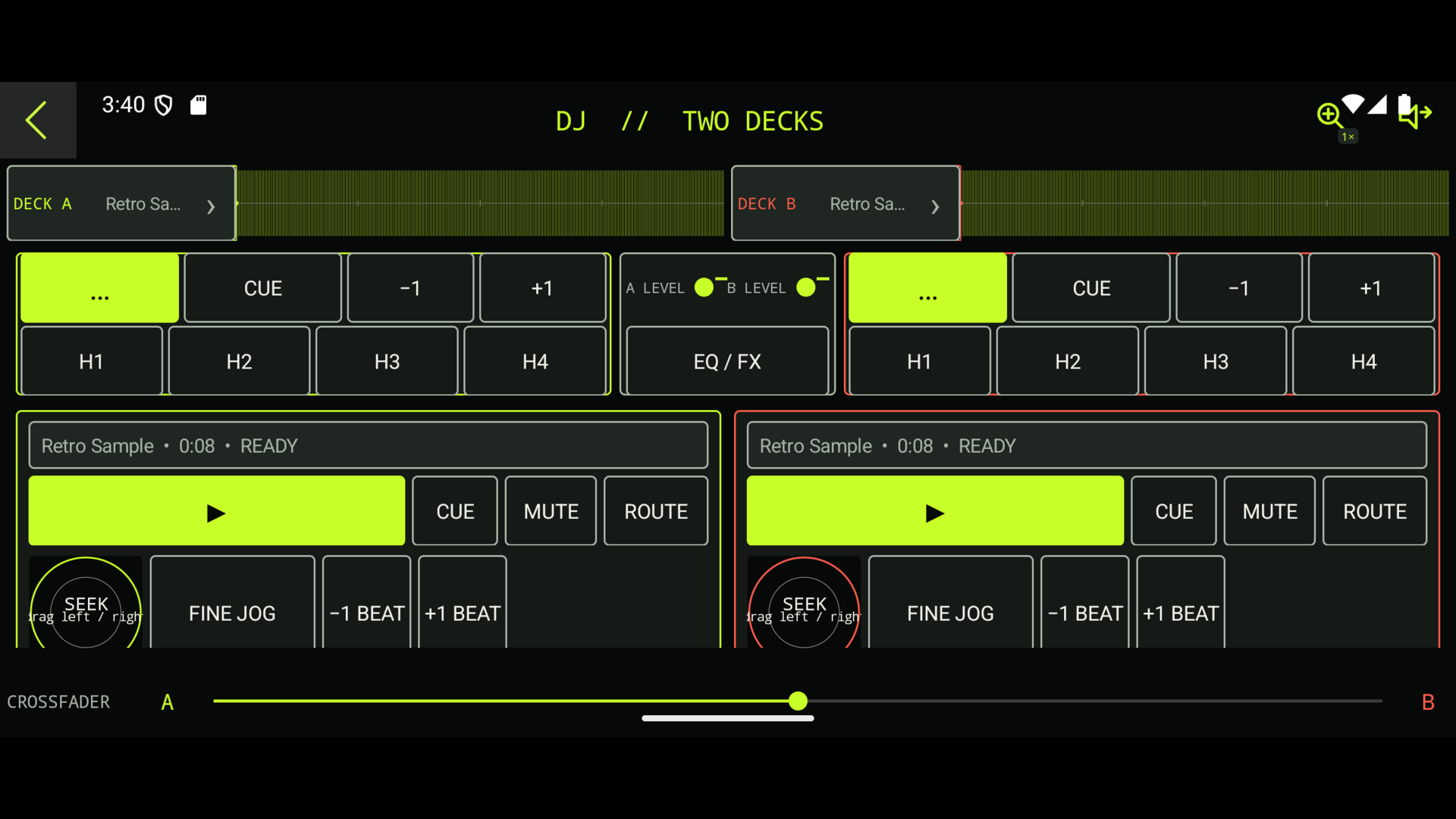Open the Deck B track selector
This screenshot has height=819, width=1456.
[x=846, y=203]
